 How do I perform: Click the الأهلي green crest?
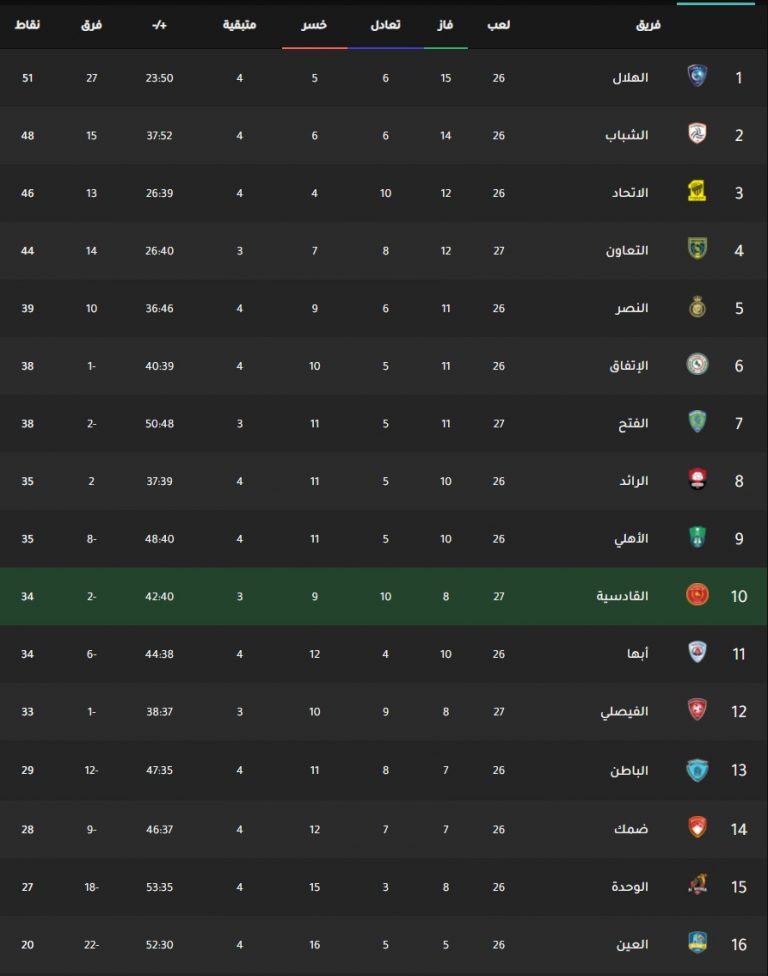pos(697,537)
